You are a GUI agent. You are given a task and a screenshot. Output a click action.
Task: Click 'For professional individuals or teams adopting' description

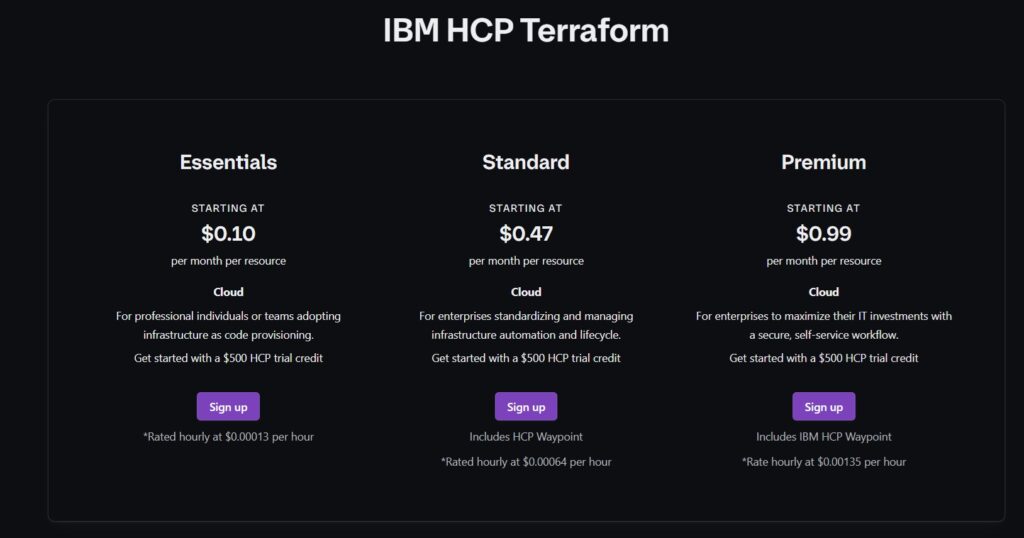pos(228,316)
